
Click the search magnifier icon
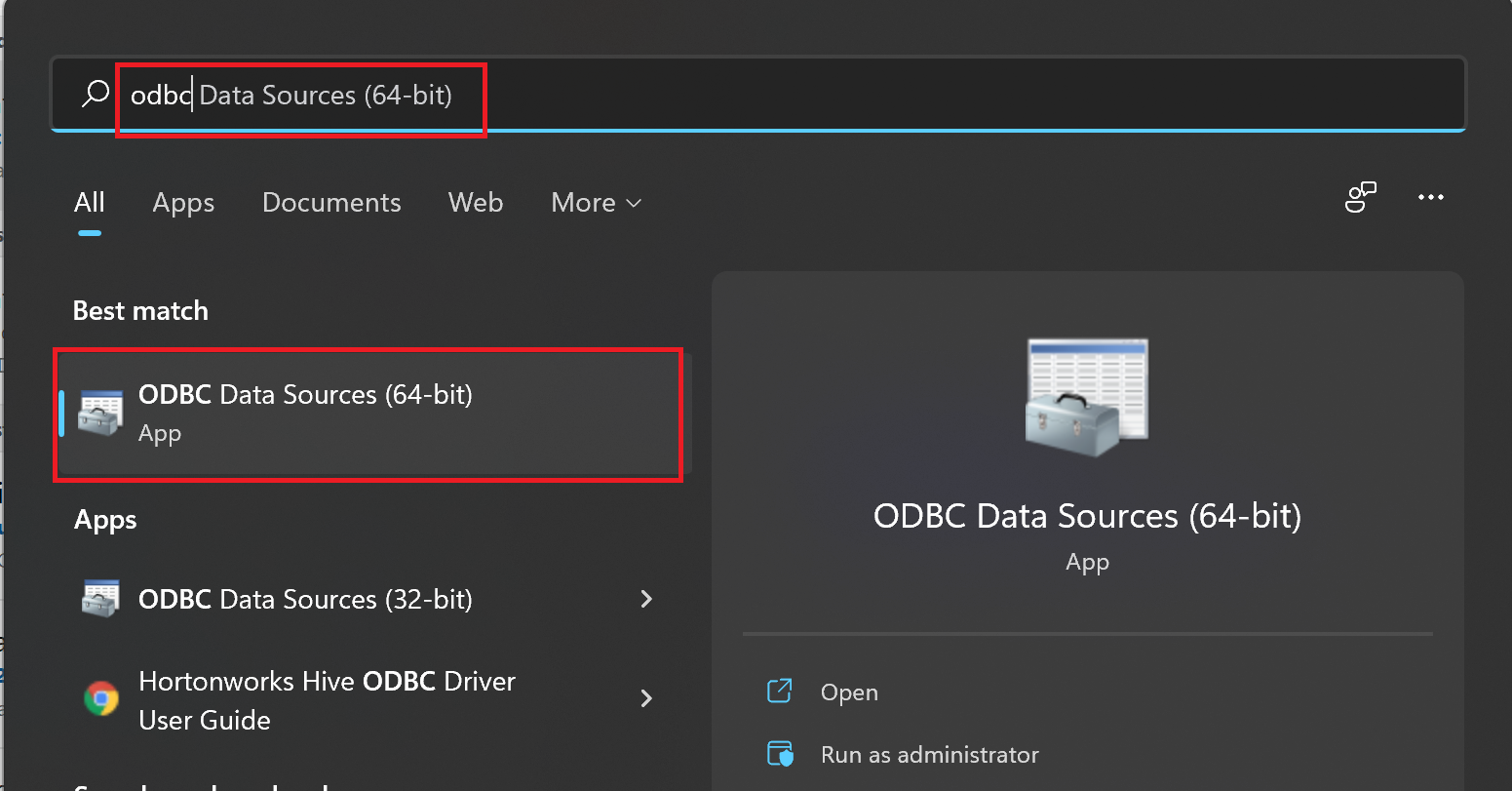pos(95,94)
